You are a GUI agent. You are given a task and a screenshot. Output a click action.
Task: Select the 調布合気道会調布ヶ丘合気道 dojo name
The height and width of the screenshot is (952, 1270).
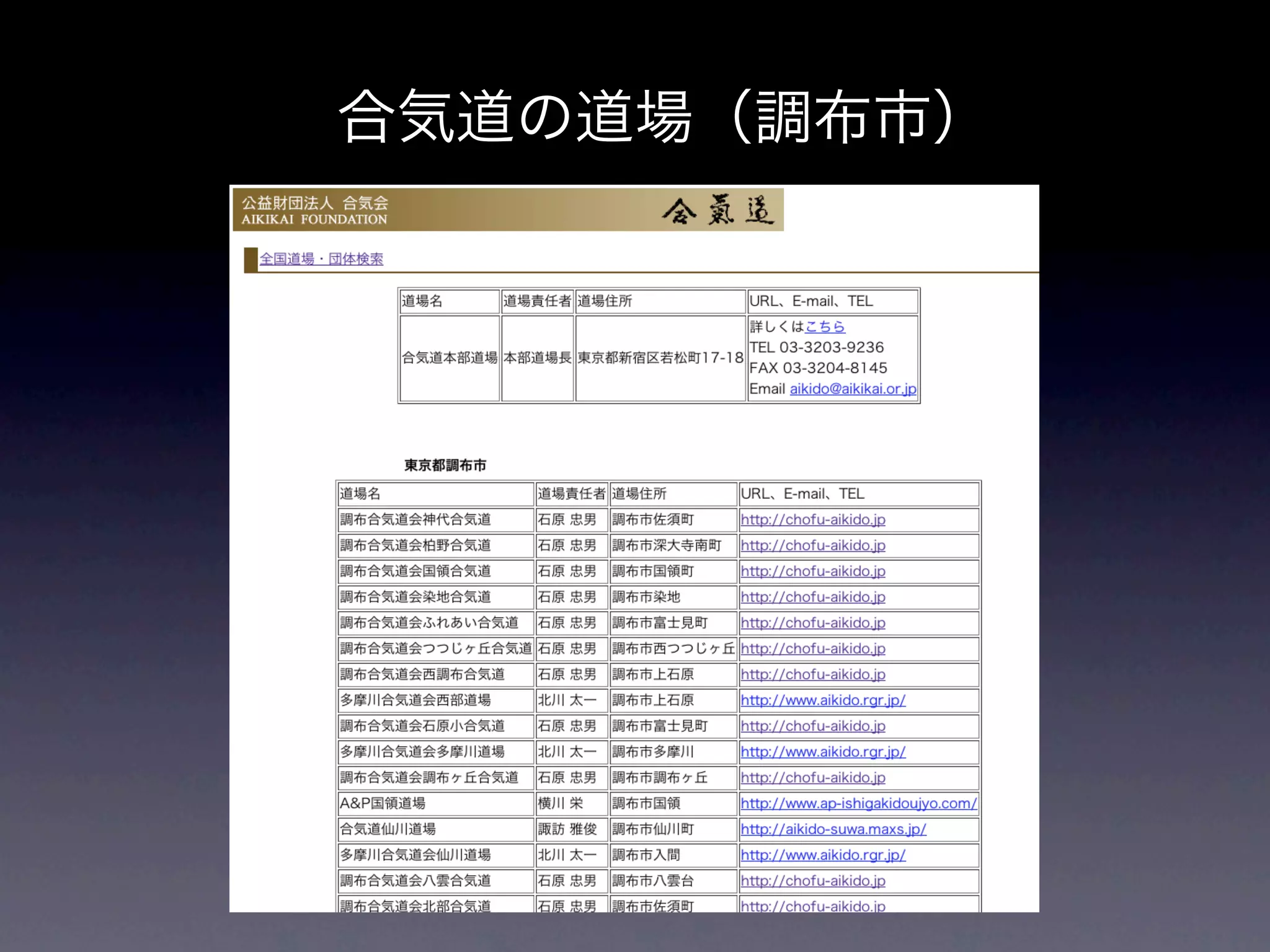[x=429, y=778]
